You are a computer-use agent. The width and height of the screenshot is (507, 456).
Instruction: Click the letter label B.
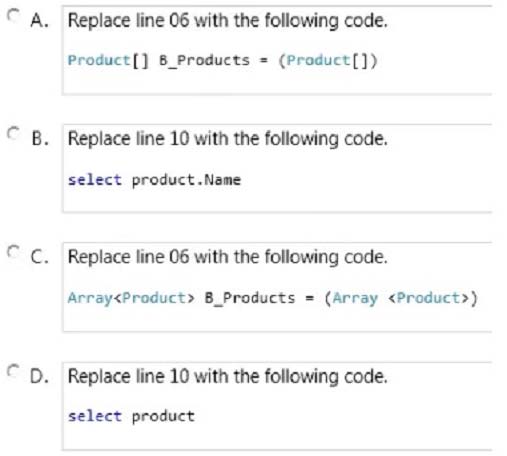coord(40,139)
